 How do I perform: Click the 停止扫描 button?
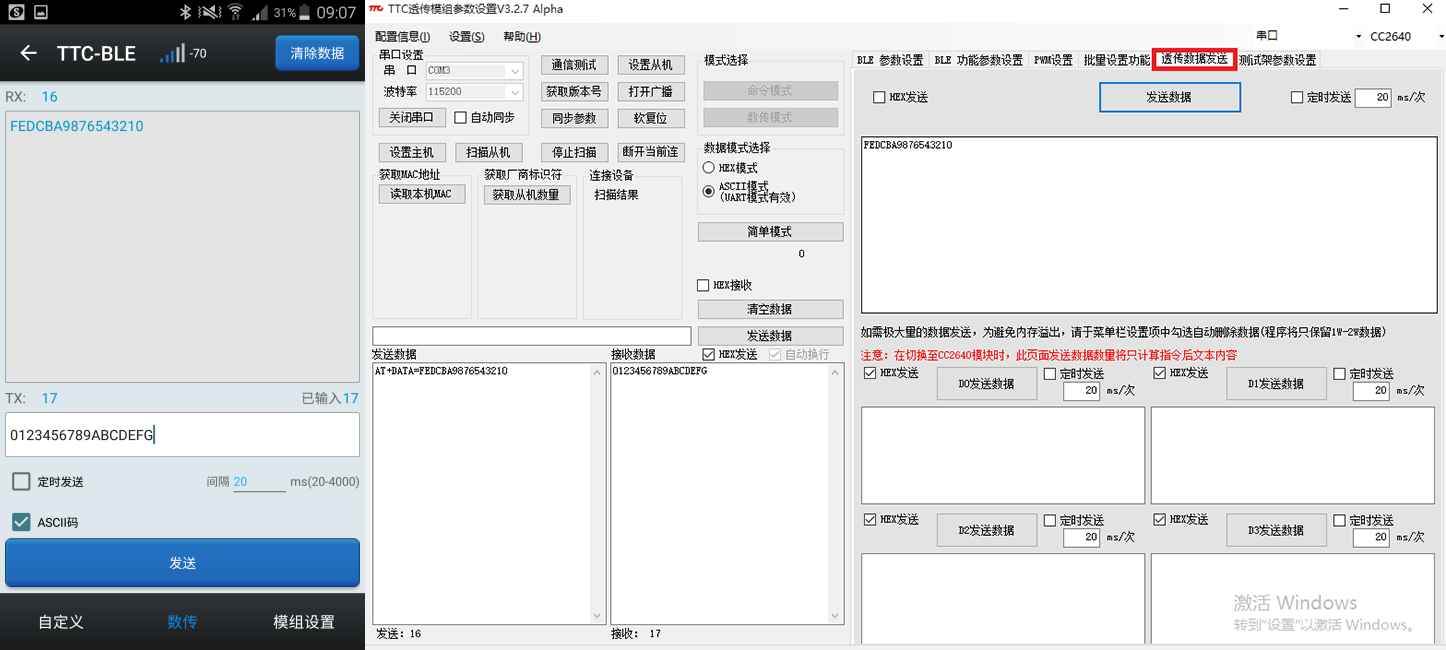[574, 152]
